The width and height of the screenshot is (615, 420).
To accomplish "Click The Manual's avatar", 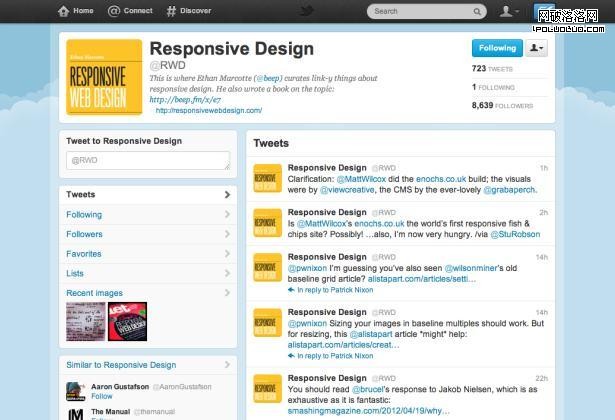I will (74, 414).
